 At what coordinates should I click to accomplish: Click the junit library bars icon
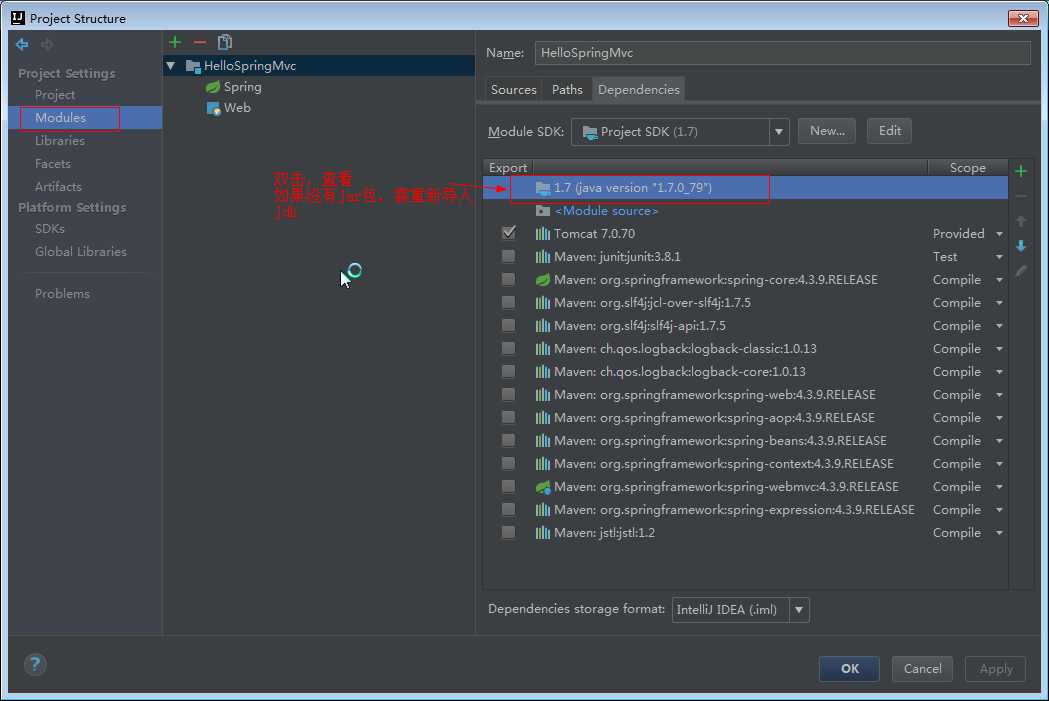(x=543, y=257)
